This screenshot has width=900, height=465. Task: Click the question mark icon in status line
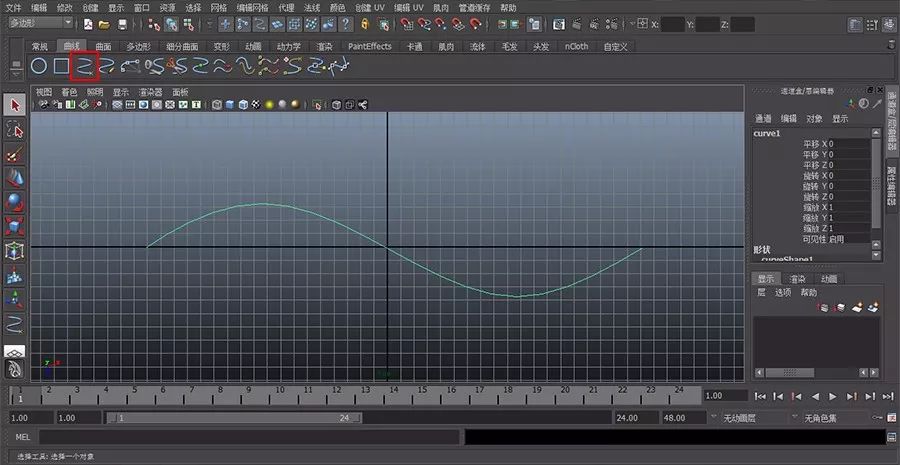click(x=346, y=24)
